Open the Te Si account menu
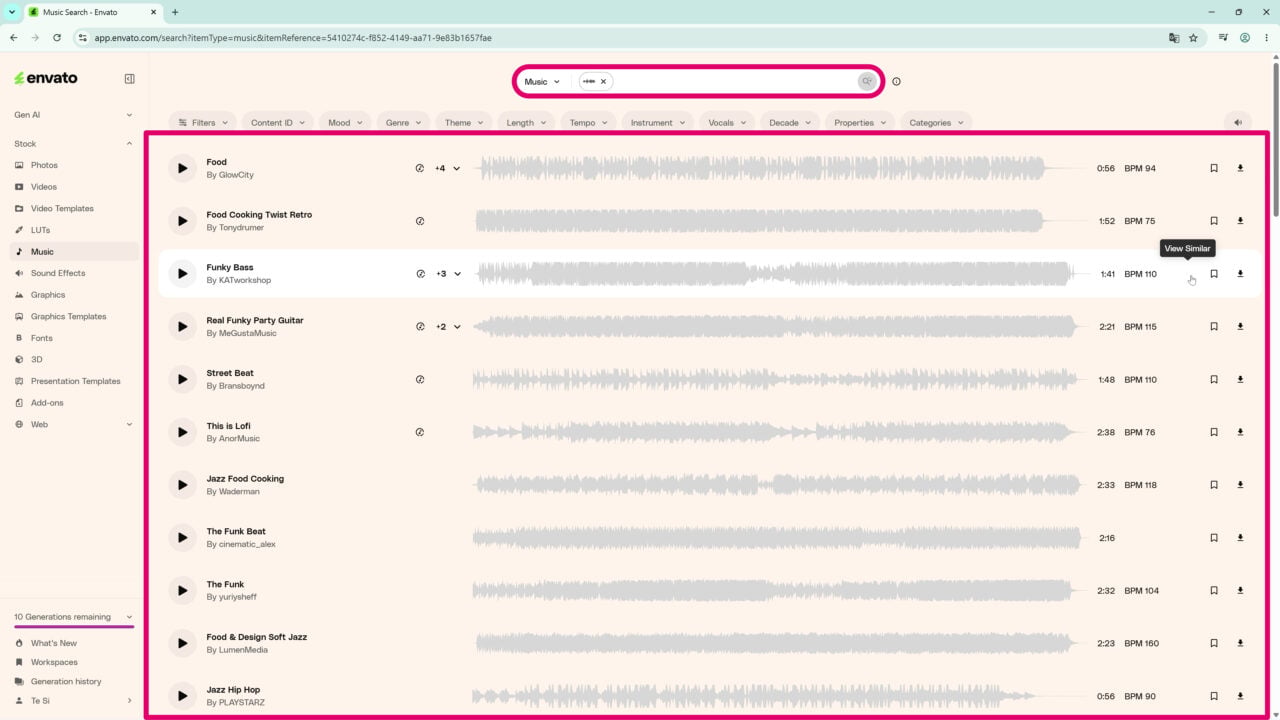1280x720 pixels. 73,701
